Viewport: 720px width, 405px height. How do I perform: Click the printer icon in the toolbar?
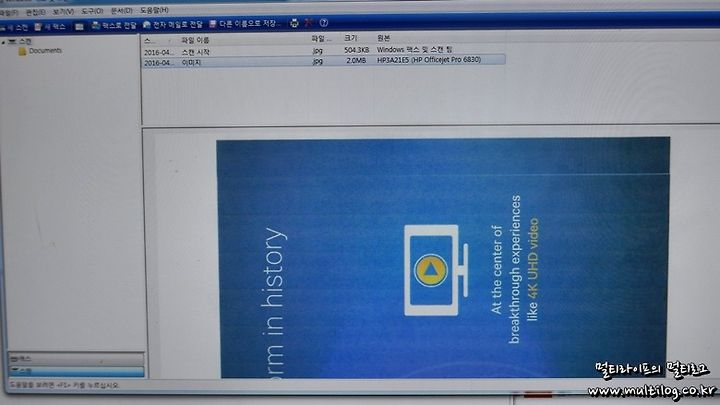(x=294, y=23)
